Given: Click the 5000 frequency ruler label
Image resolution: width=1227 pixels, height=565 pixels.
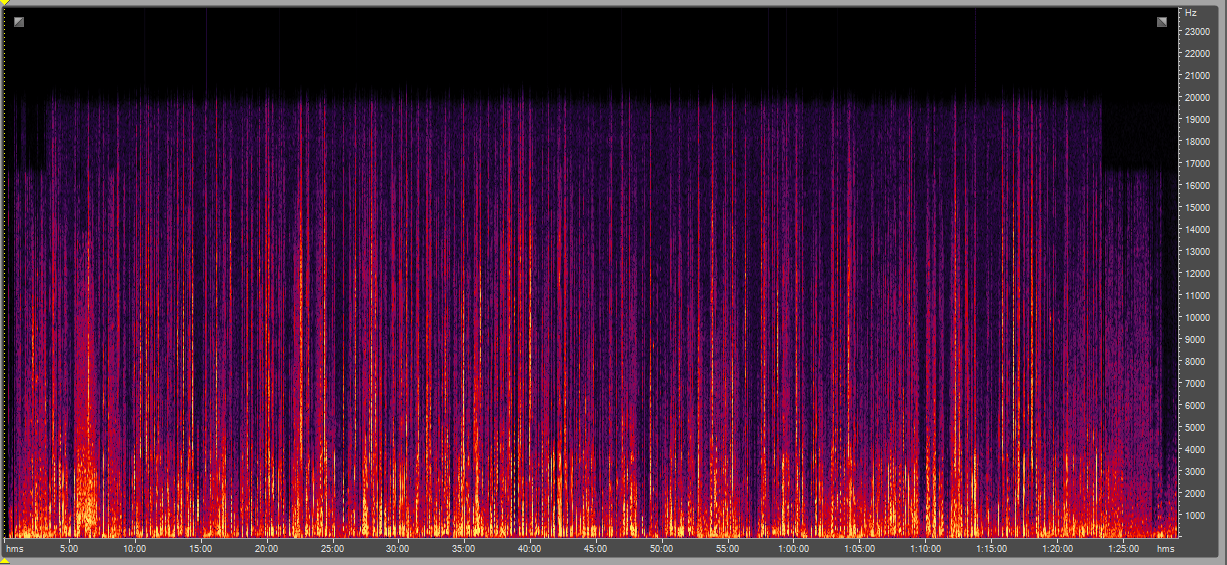Looking at the screenshot, I should pos(1195,428).
